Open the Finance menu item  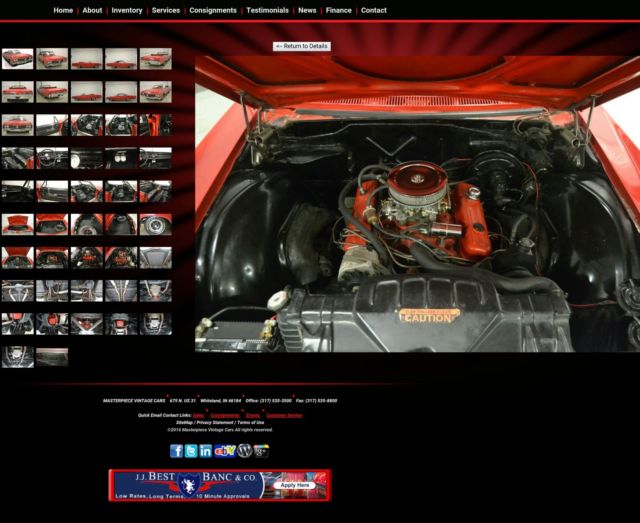click(x=338, y=10)
